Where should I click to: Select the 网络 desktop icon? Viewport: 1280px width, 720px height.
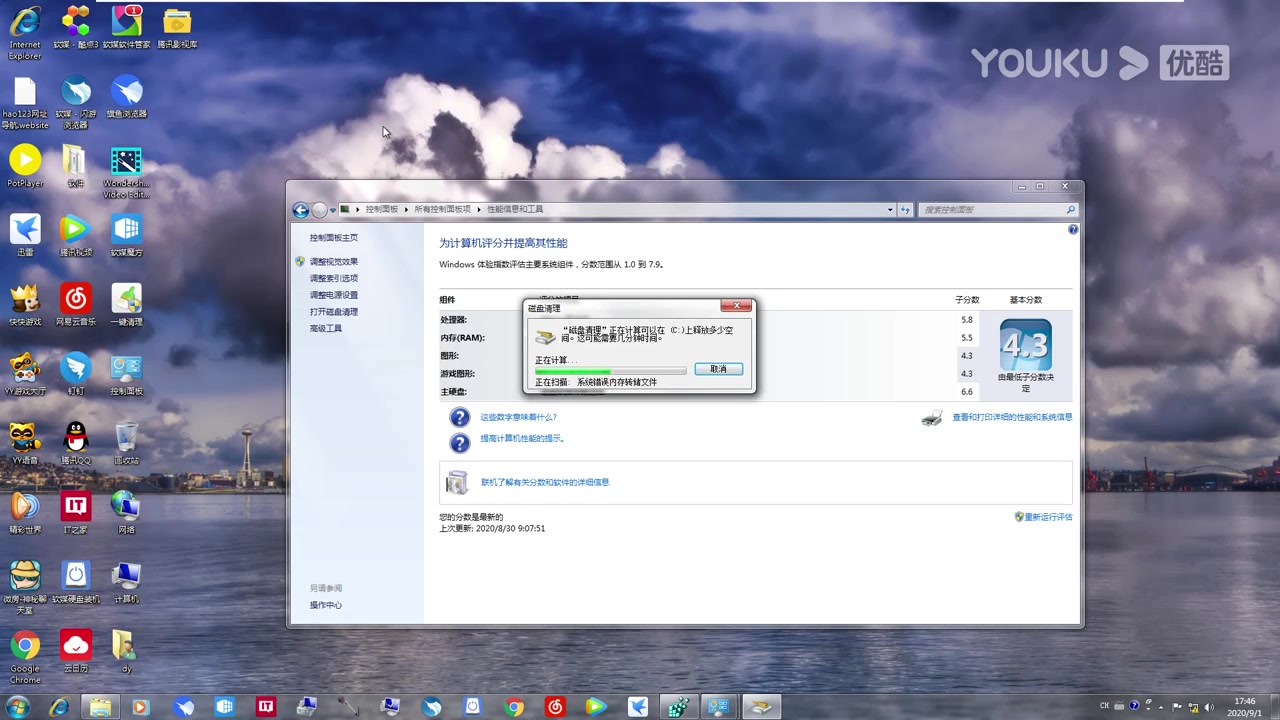126,512
